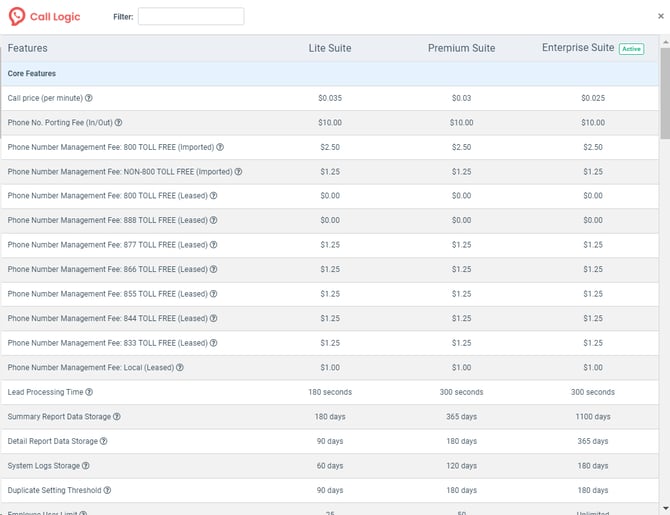Click help icon for Summary Report Data Storage

pos(117,417)
